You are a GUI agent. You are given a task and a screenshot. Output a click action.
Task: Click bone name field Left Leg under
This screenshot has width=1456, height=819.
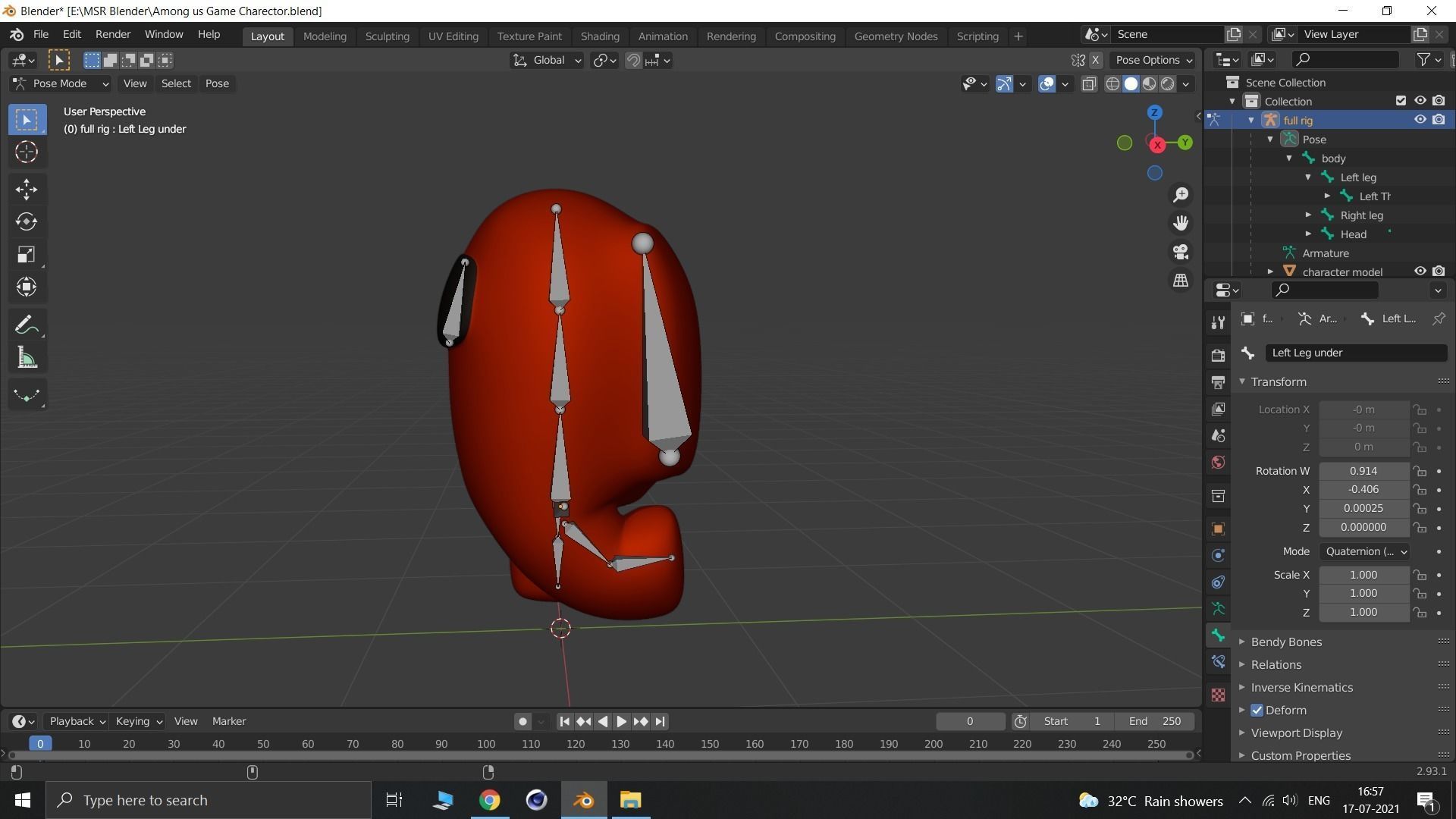click(x=1355, y=353)
